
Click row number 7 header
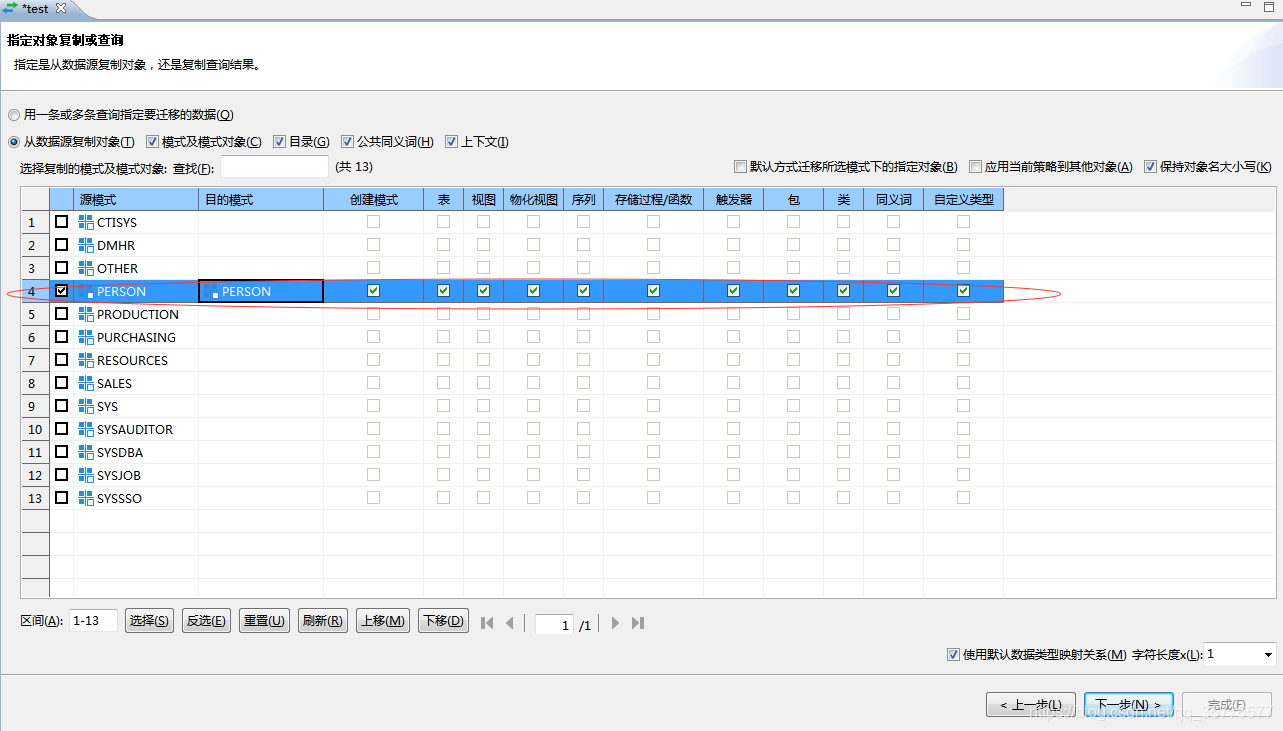(x=35, y=360)
